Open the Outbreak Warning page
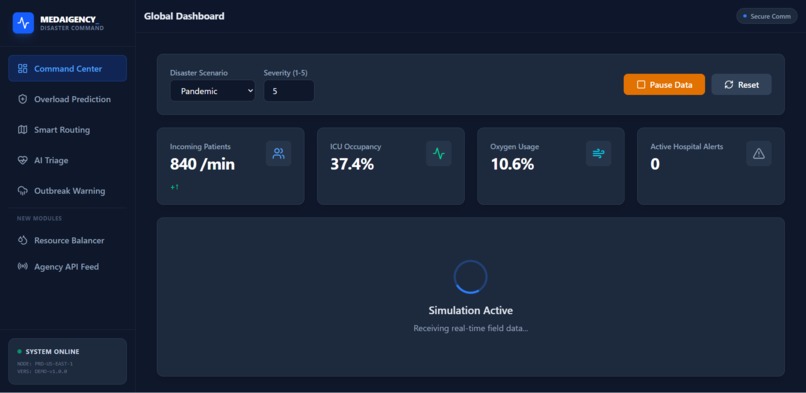The image size is (806, 393). [67, 191]
